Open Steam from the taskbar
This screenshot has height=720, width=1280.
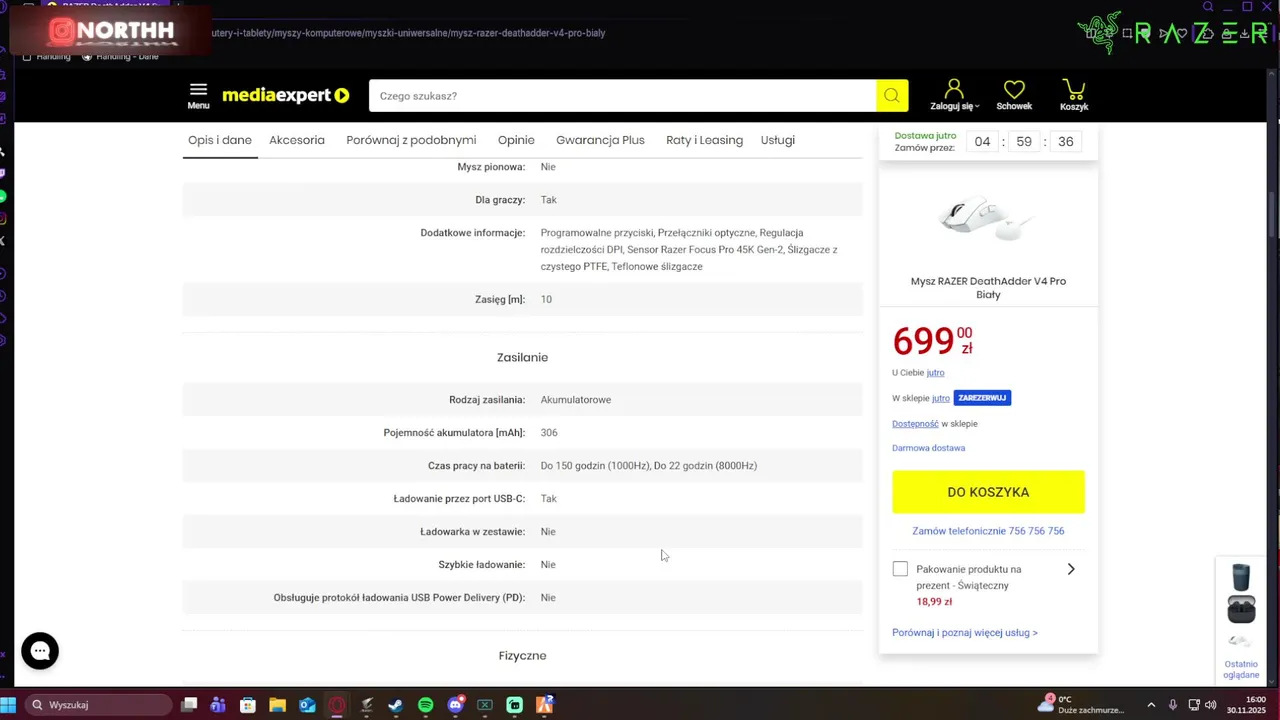pyautogui.click(x=396, y=705)
